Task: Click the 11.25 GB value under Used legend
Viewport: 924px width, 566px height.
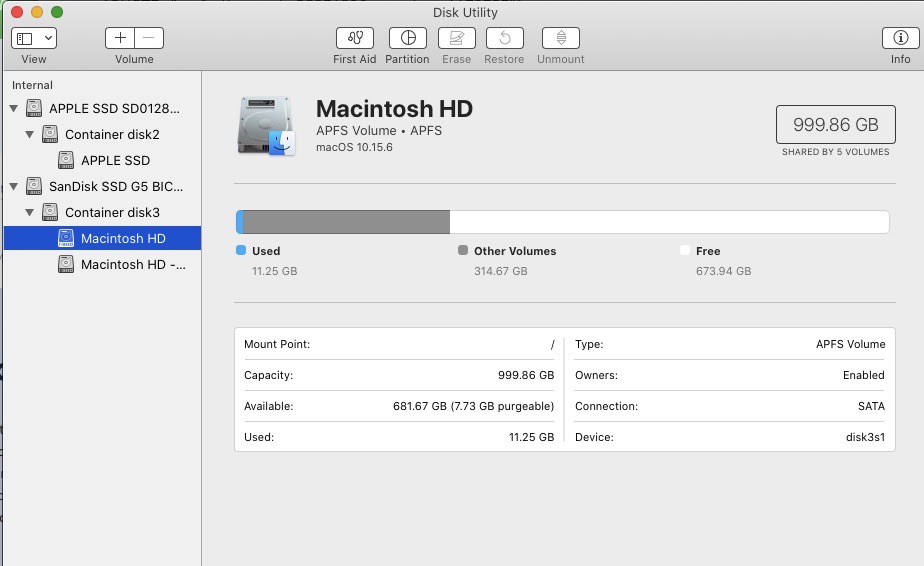Action: (x=275, y=271)
